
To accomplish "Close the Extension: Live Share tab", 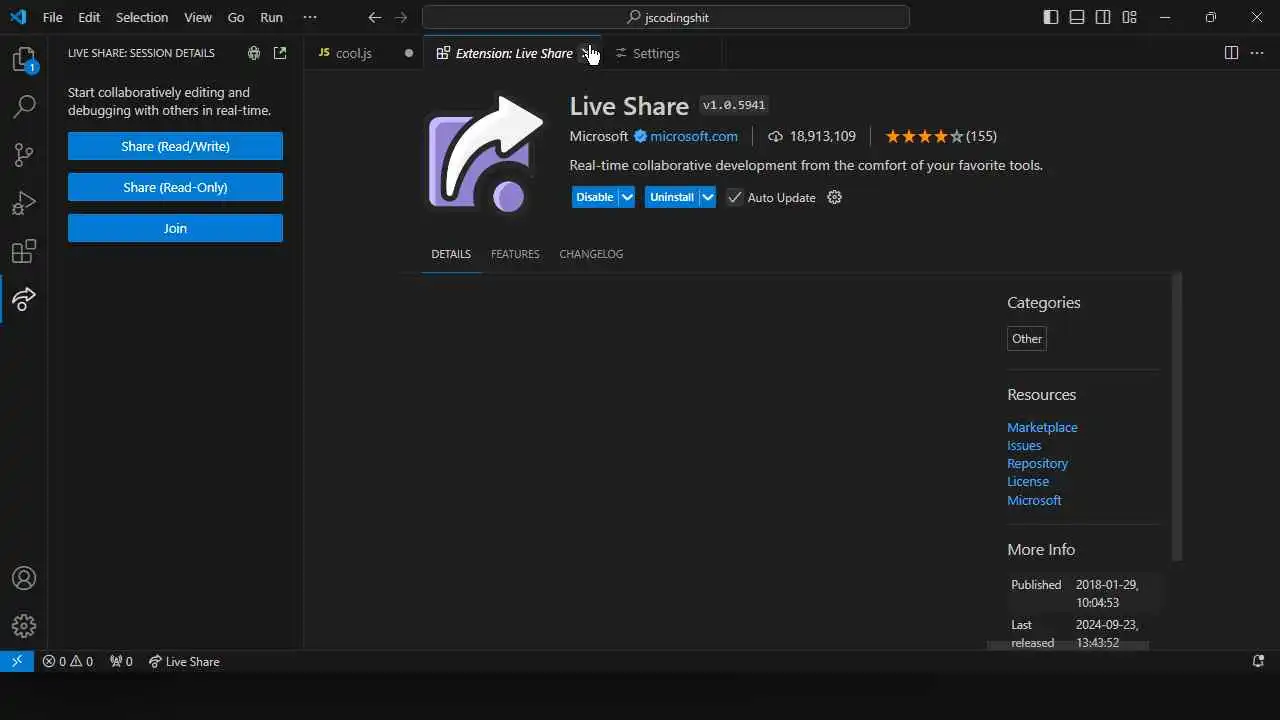I will [588, 53].
